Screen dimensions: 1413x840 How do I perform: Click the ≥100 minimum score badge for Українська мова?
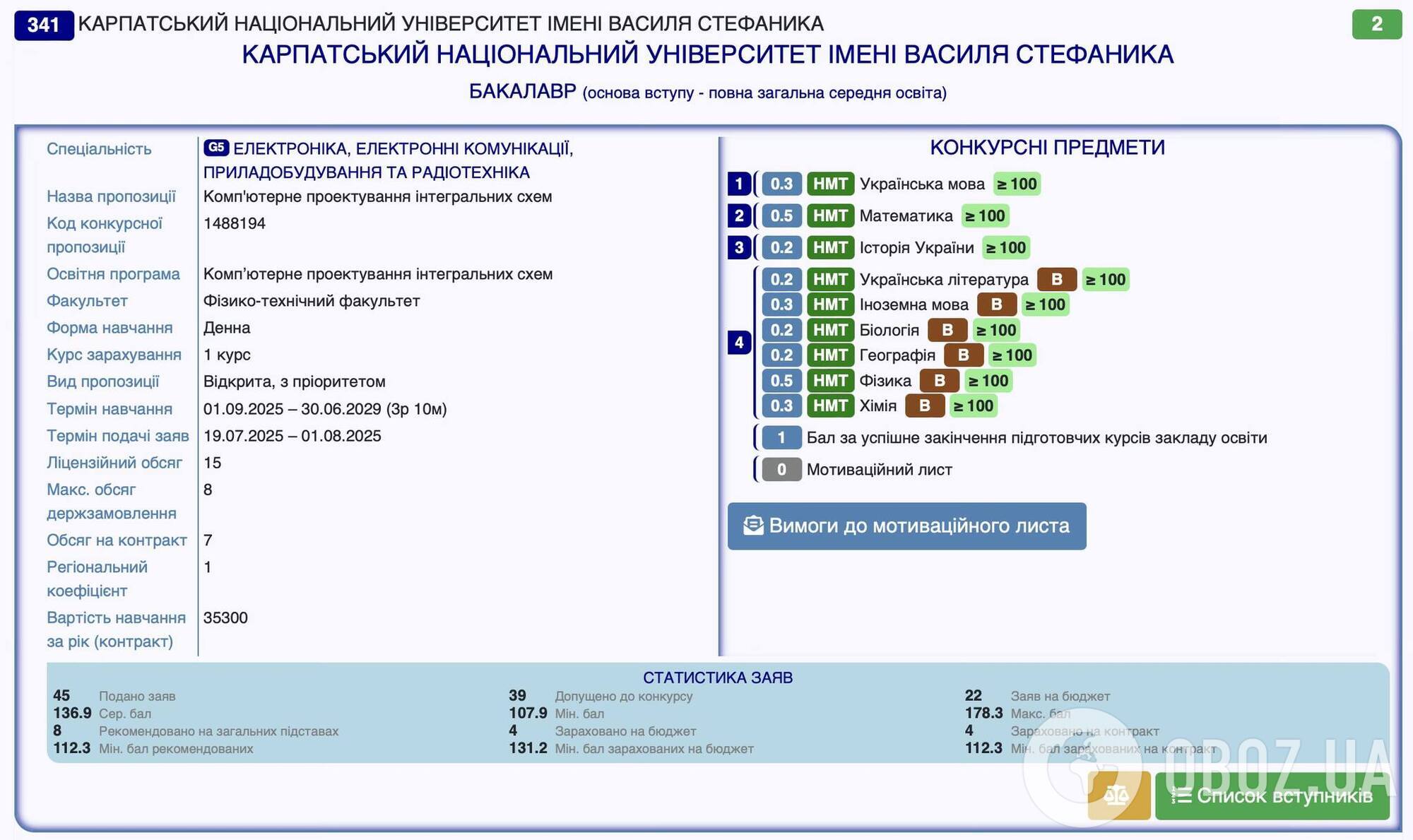point(1017,184)
